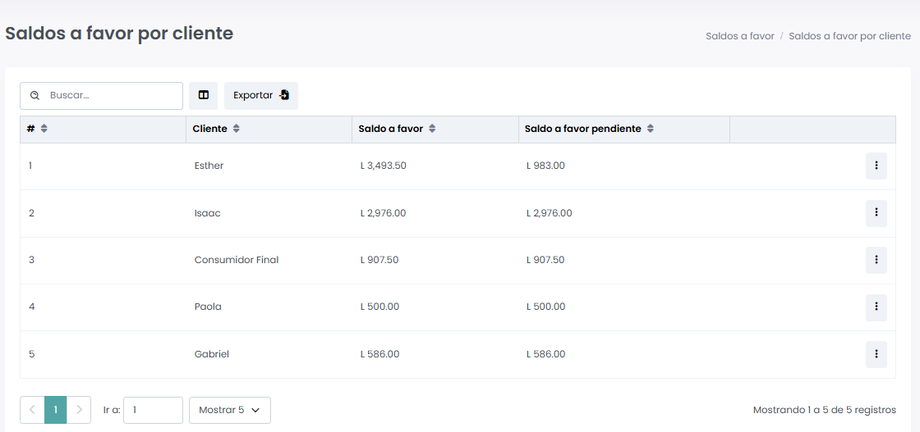This screenshot has height=432, width=920.
Task: Click the Exportar button
Action: (x=260, y=96)
